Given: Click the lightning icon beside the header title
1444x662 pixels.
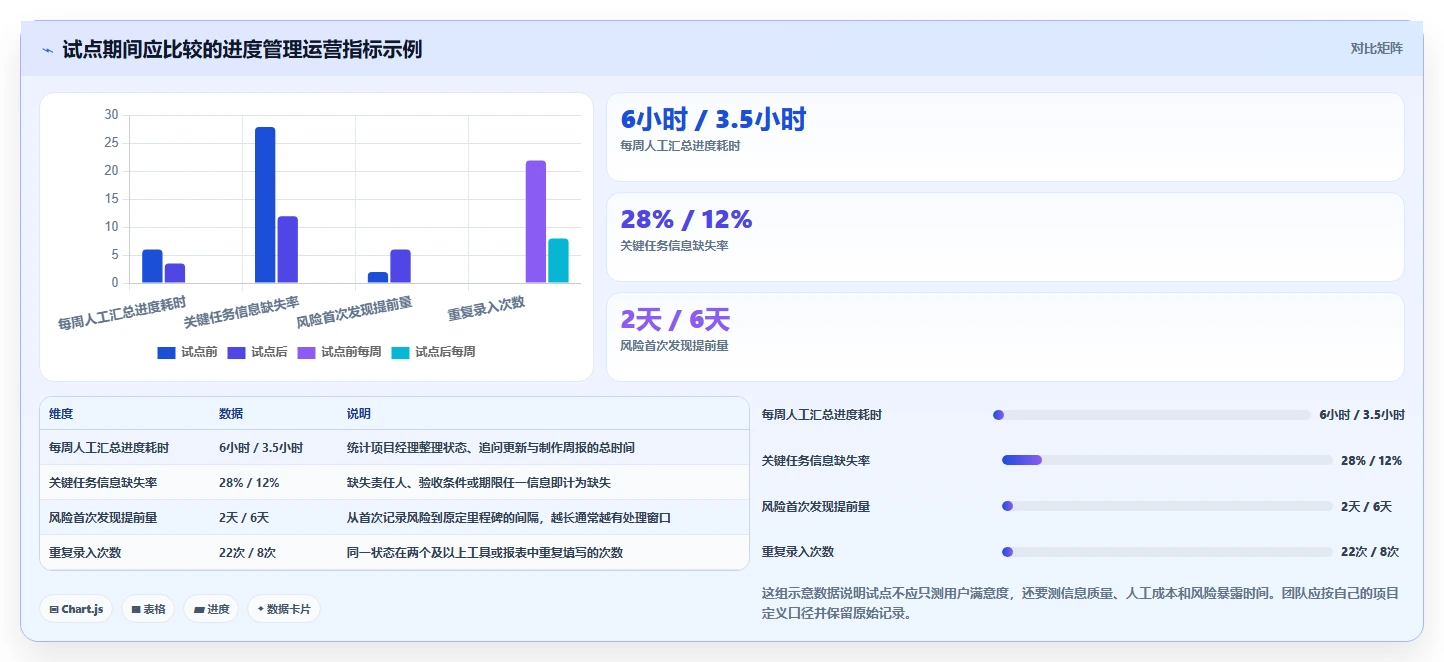Looking at the screenshot, I should pos(47,49).
